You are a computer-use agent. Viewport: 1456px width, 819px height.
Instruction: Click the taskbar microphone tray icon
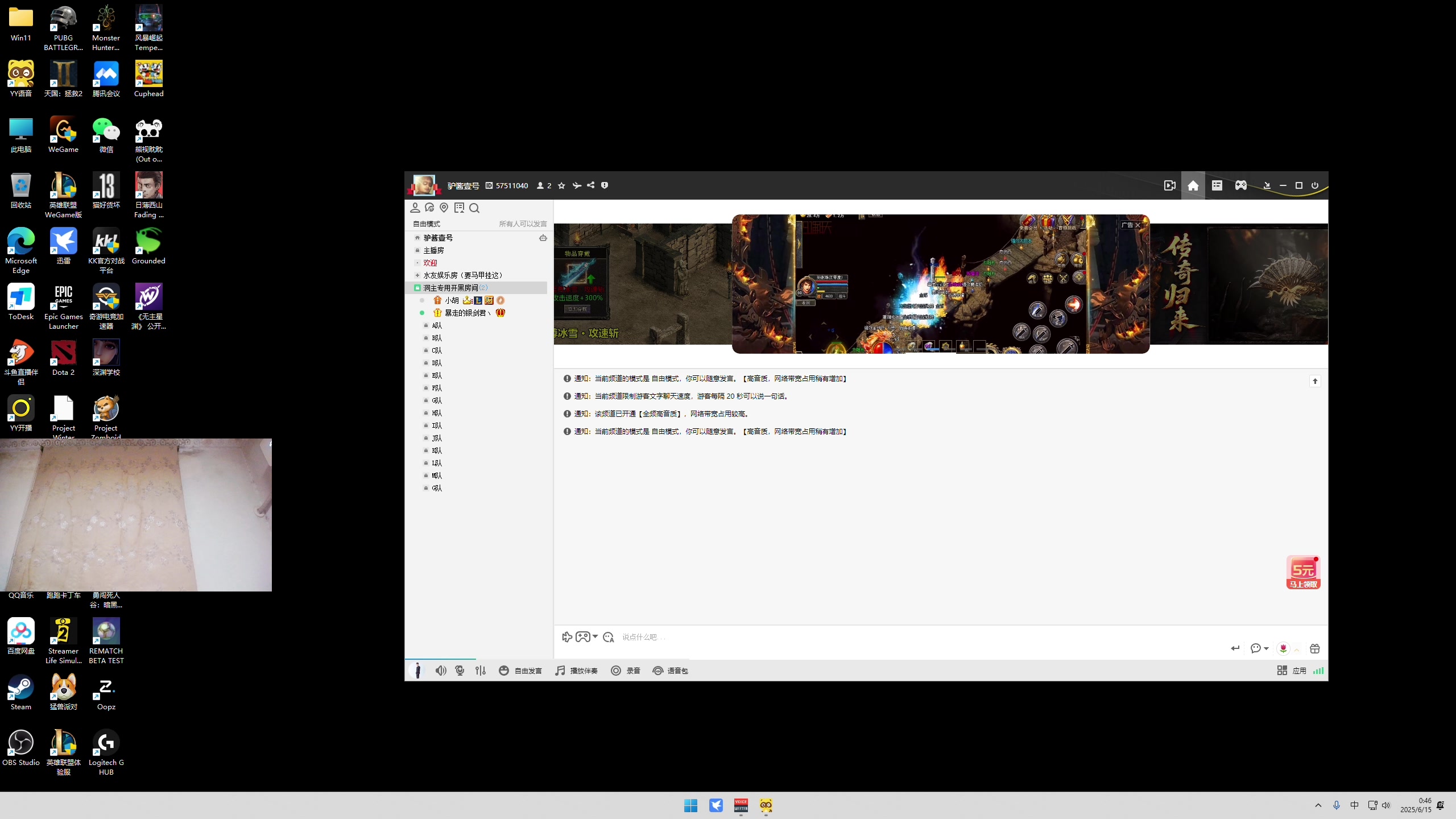[1337, 805]
